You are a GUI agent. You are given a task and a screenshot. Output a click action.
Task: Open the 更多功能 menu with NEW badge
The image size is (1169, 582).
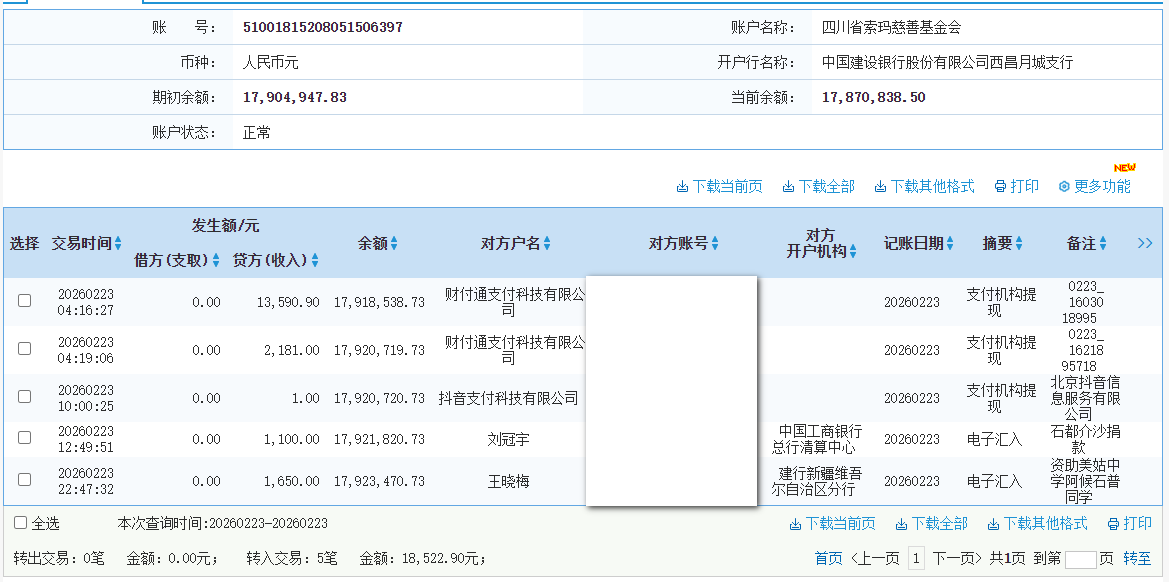point(1094,186)
